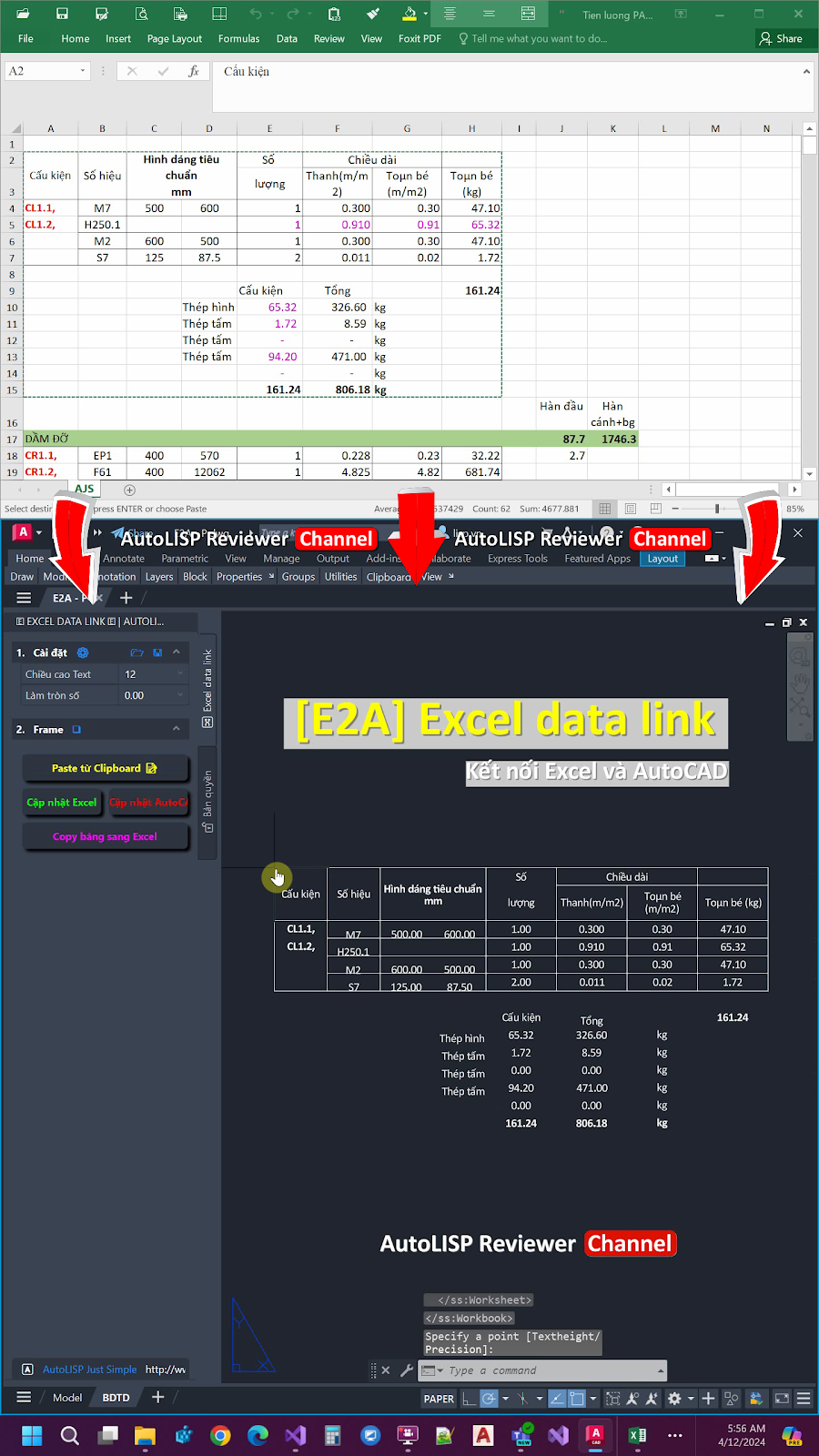Click the Customization hamburger icon in AutoCAD status bar

coord(804,1399)
